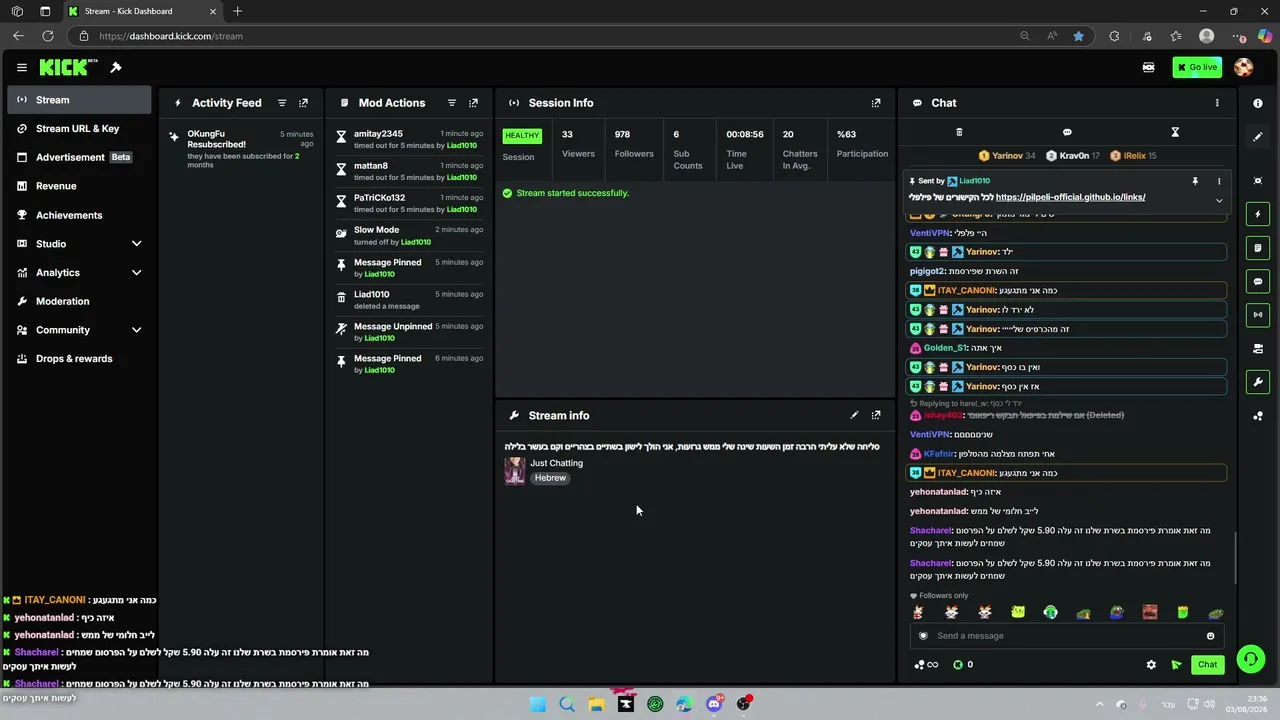Screen dimensions: 1280x720
Task: Open Liad1010's name in the amitay2345 timeout entry
Action: 462,146
